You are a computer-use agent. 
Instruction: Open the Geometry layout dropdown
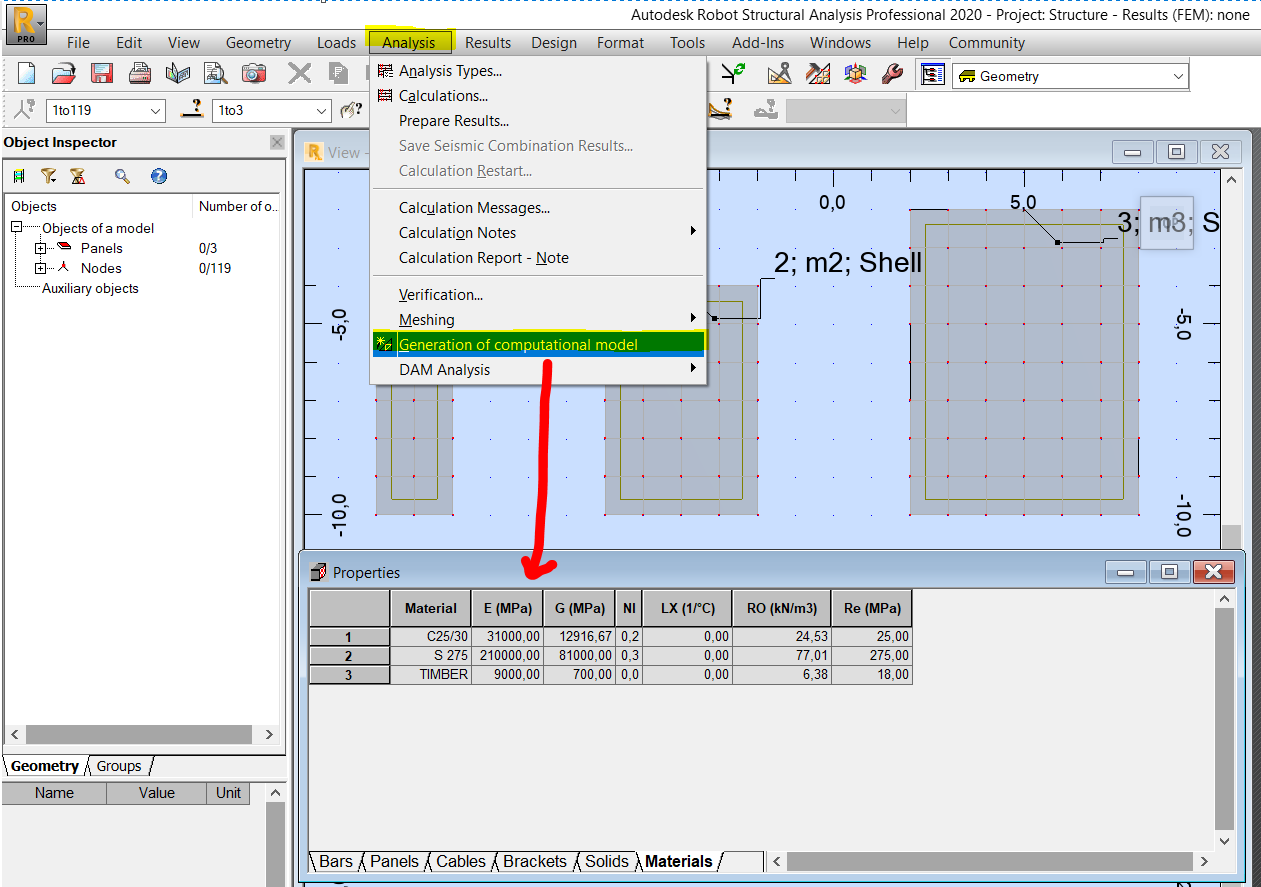(1178, 75)
